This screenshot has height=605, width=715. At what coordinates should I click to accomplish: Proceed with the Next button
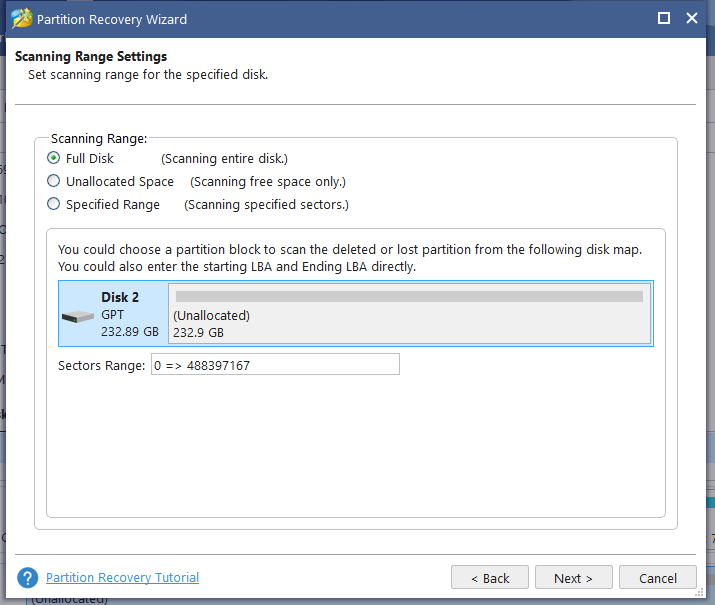click(574, 578)
